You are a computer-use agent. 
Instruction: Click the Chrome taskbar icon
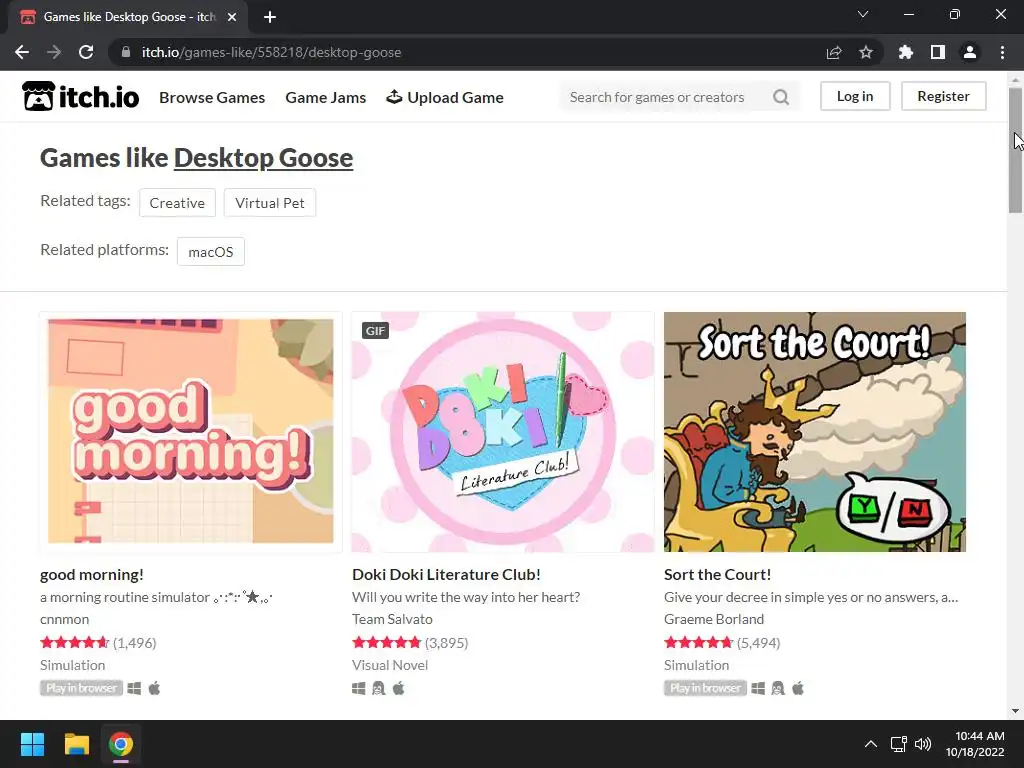pyautogui.click(x=121, y=744)
